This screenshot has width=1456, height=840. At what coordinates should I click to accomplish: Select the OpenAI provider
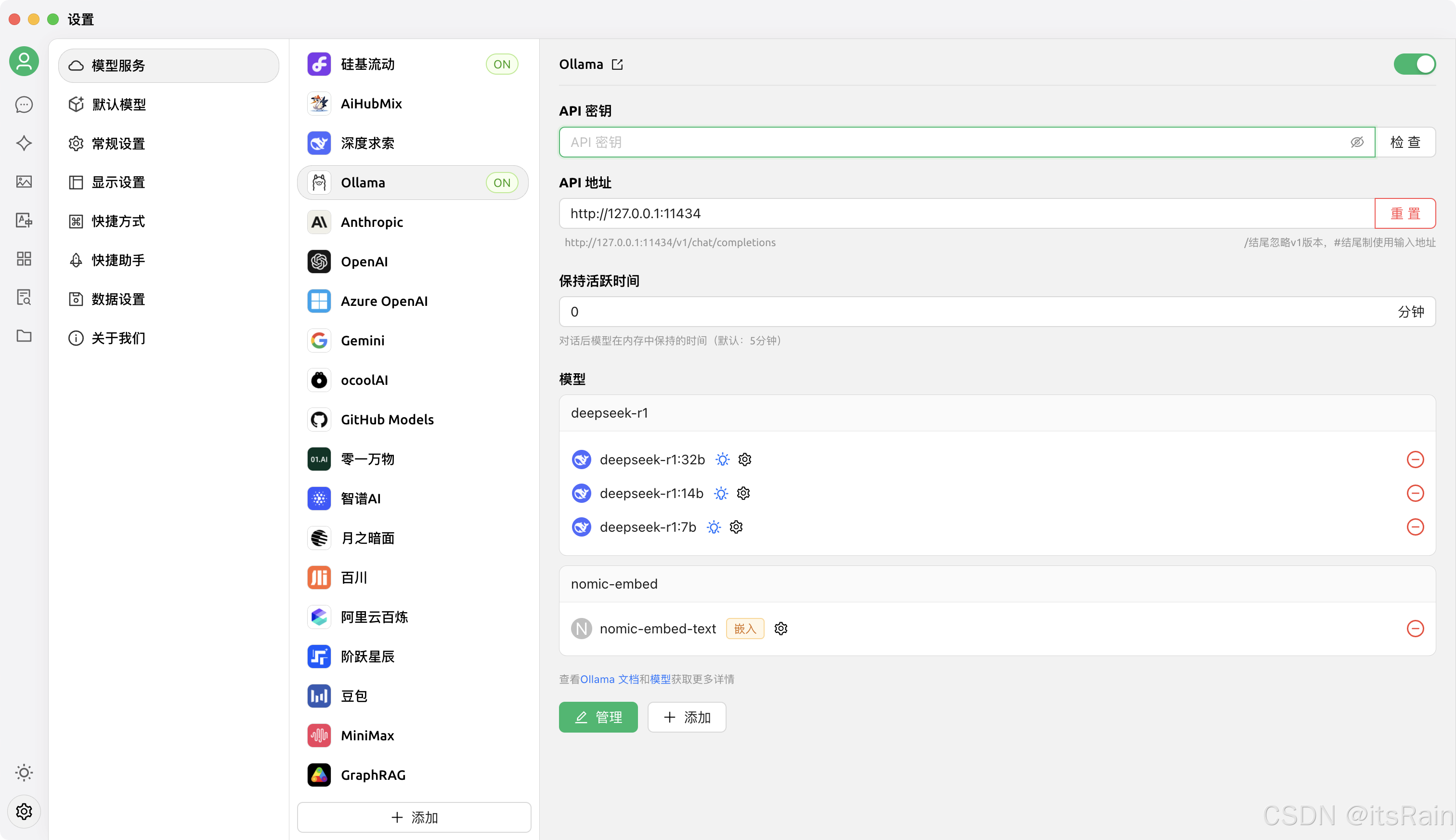point(413,262)
